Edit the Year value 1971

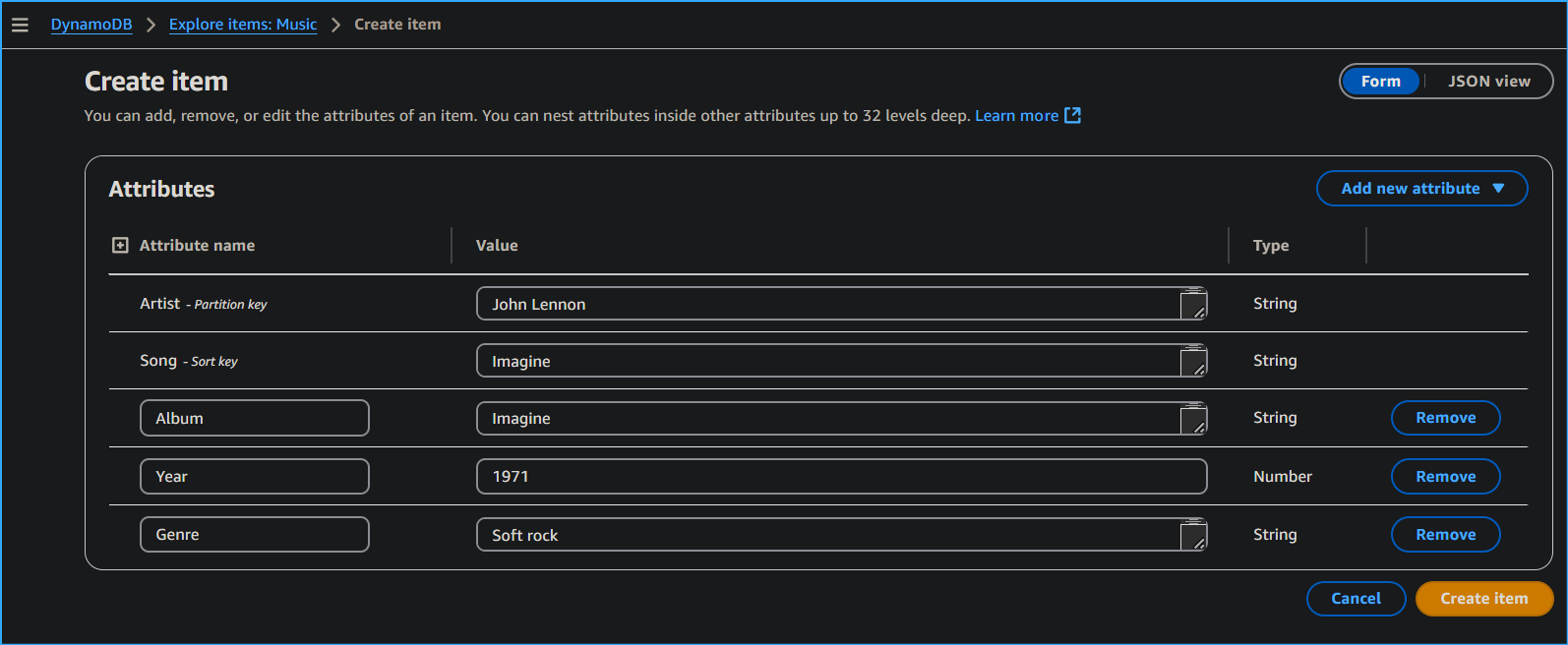(x=842, y=477)
